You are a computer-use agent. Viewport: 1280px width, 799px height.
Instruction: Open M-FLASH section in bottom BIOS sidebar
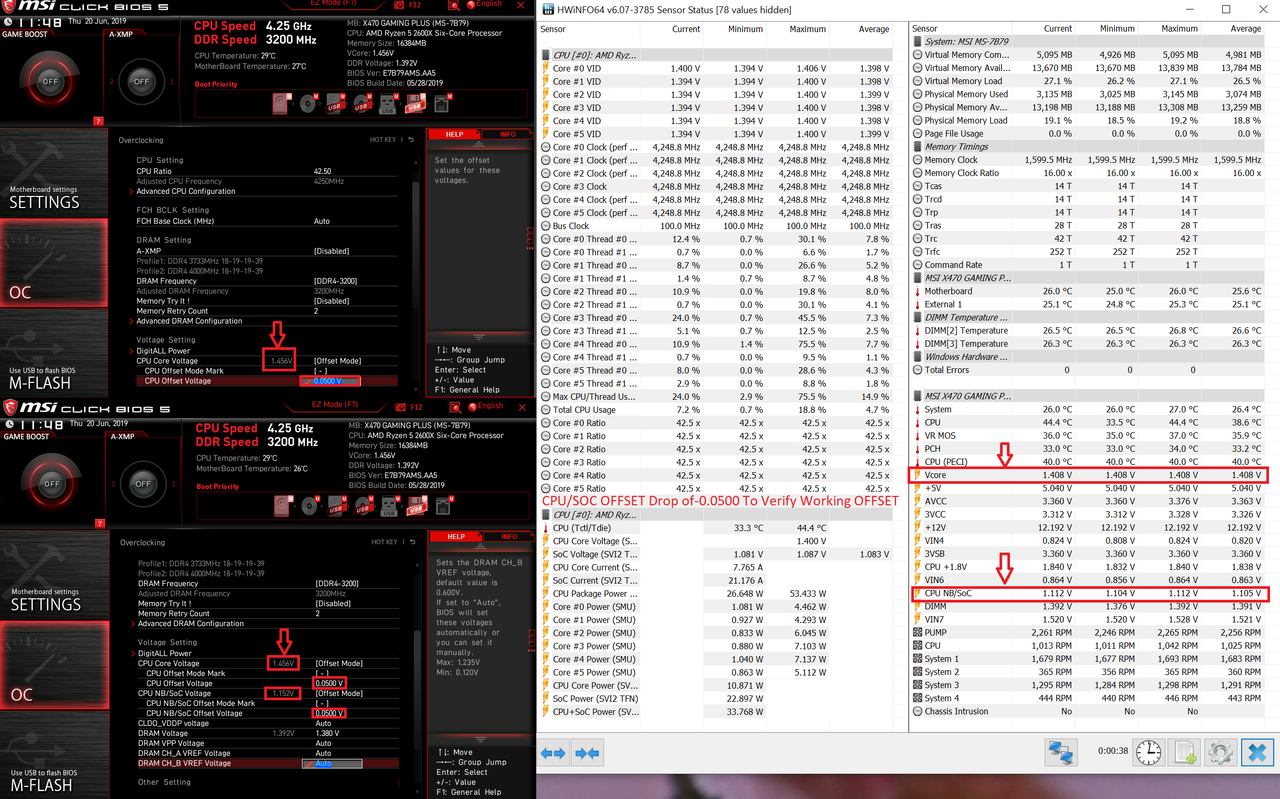click(54, 755)
